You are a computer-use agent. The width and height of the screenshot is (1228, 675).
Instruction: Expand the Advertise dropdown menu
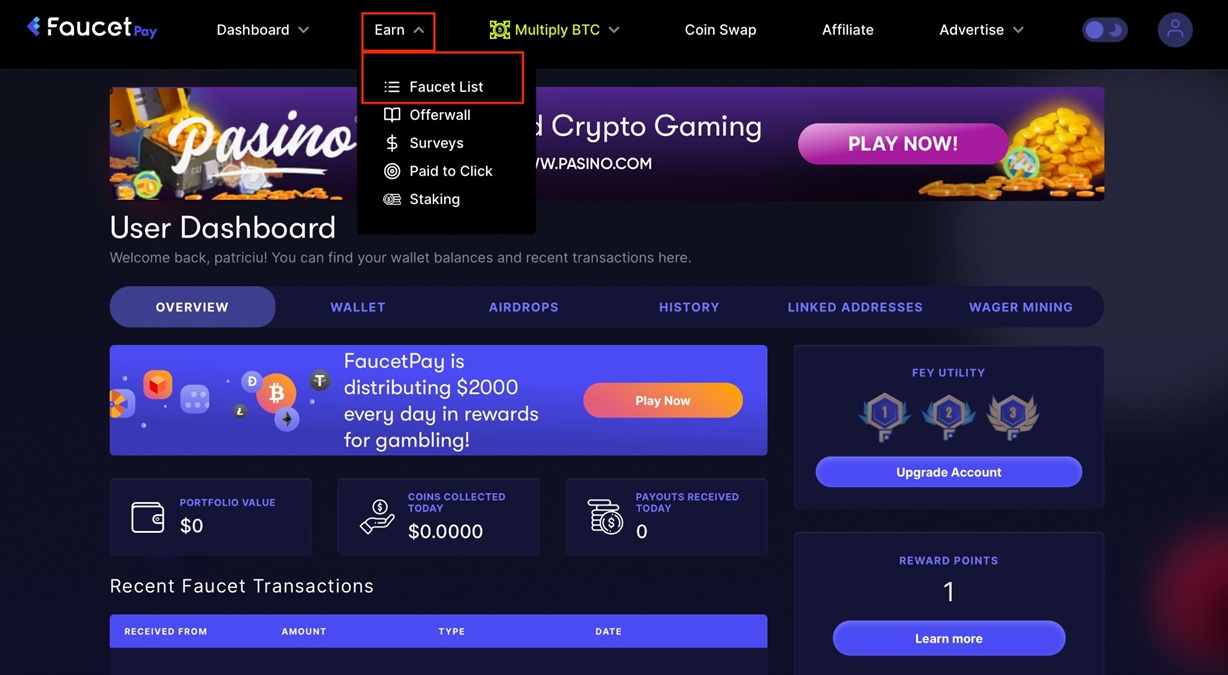point(981,30)
